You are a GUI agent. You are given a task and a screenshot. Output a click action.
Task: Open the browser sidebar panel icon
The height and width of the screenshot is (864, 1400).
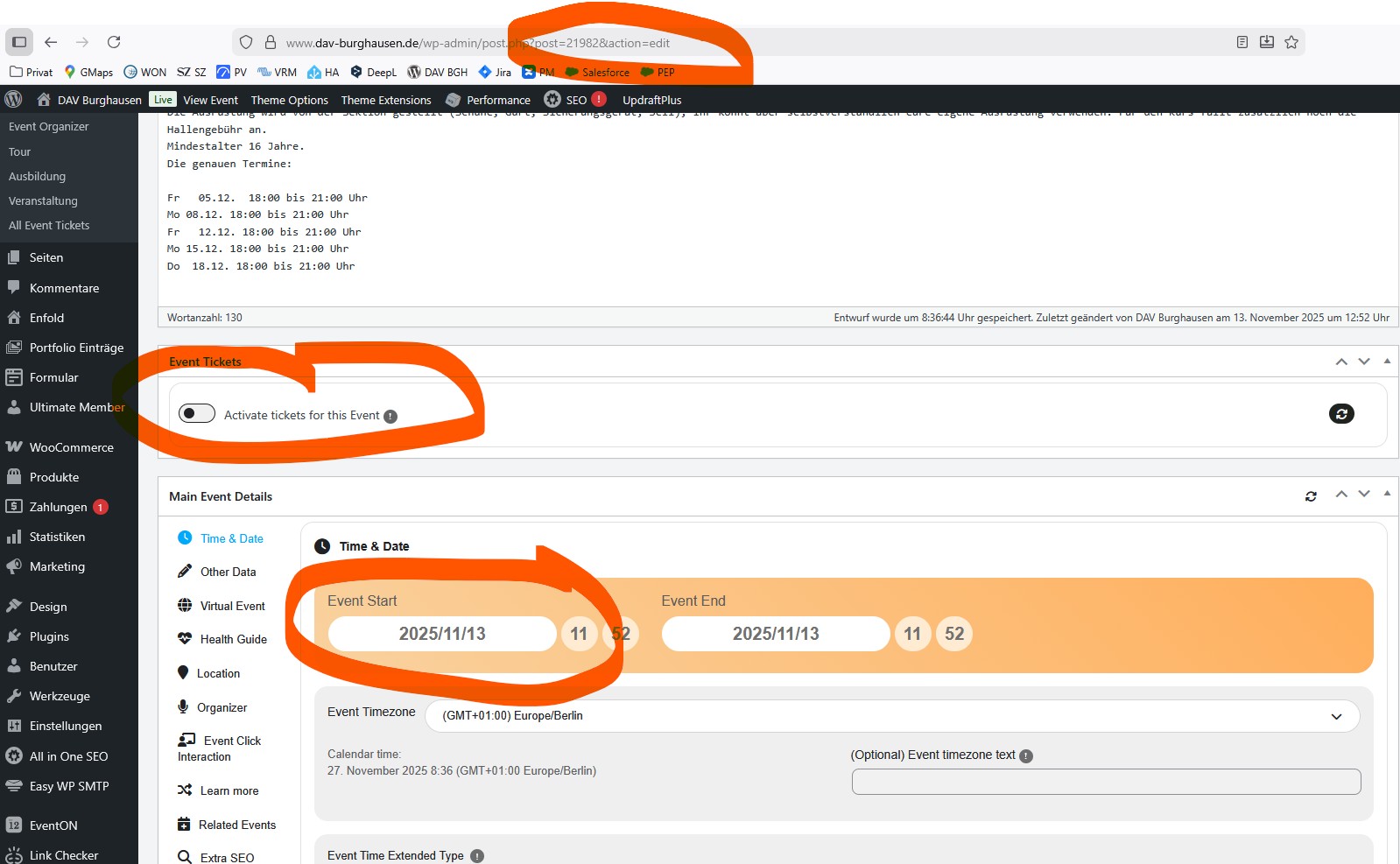[x=19, y=42]
